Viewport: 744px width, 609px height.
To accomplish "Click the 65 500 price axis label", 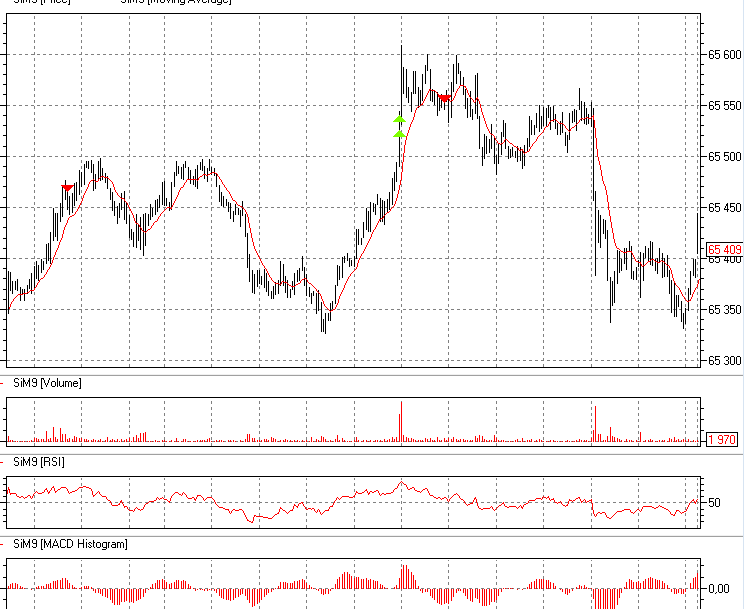I will coord(724,157).
